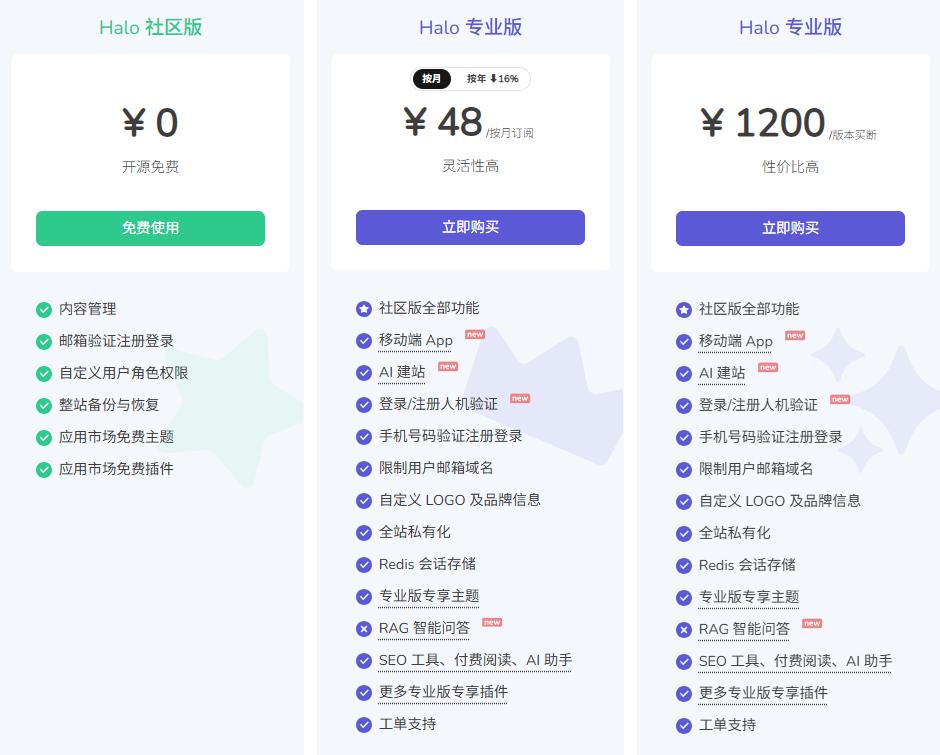Click the Halo 社区版 heading
The width and height of the screenshot is (940, 755).
tap(150, 27)
